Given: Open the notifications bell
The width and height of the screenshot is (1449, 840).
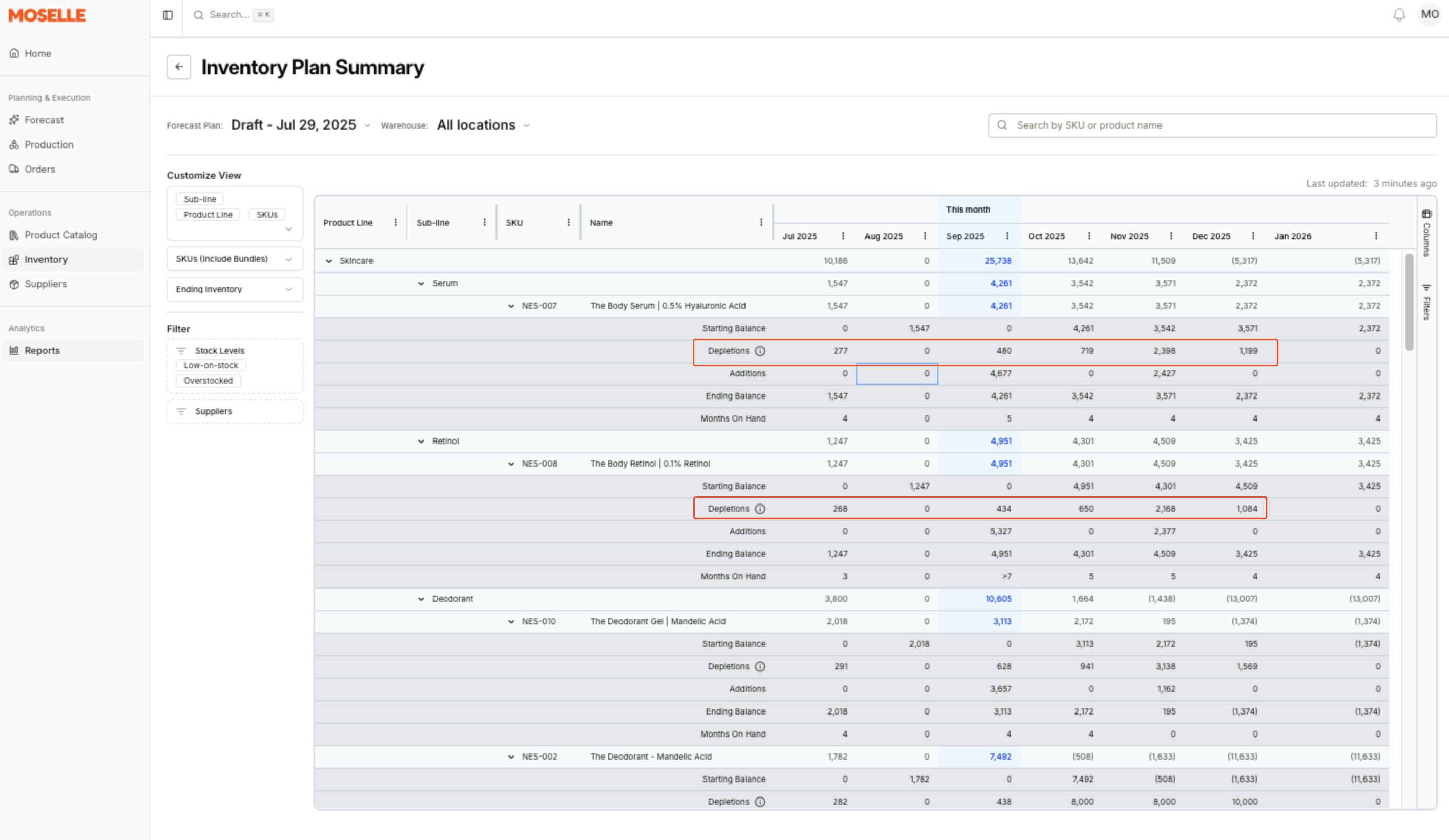Looking at the screenshot, I should click(x=1399, y=15).
